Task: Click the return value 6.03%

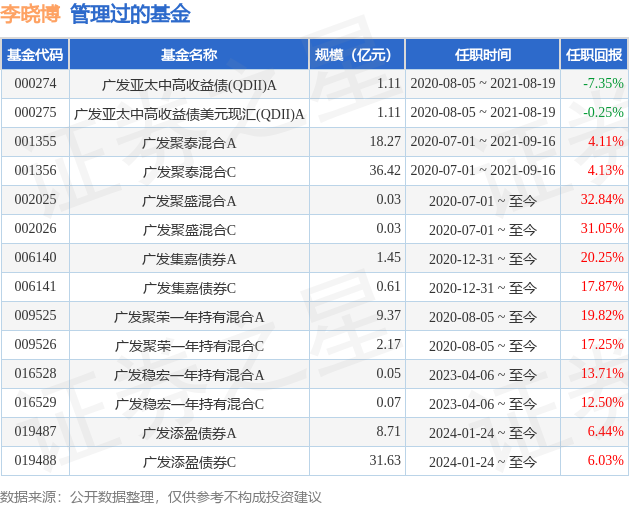Action: coord(605,460)
